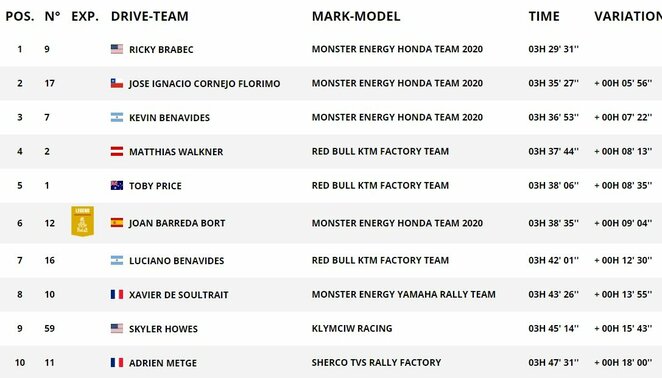Sort by the POS. column header
Image resolution: width=662 pixels, height=378 pixels.
[x=20, y=16]
